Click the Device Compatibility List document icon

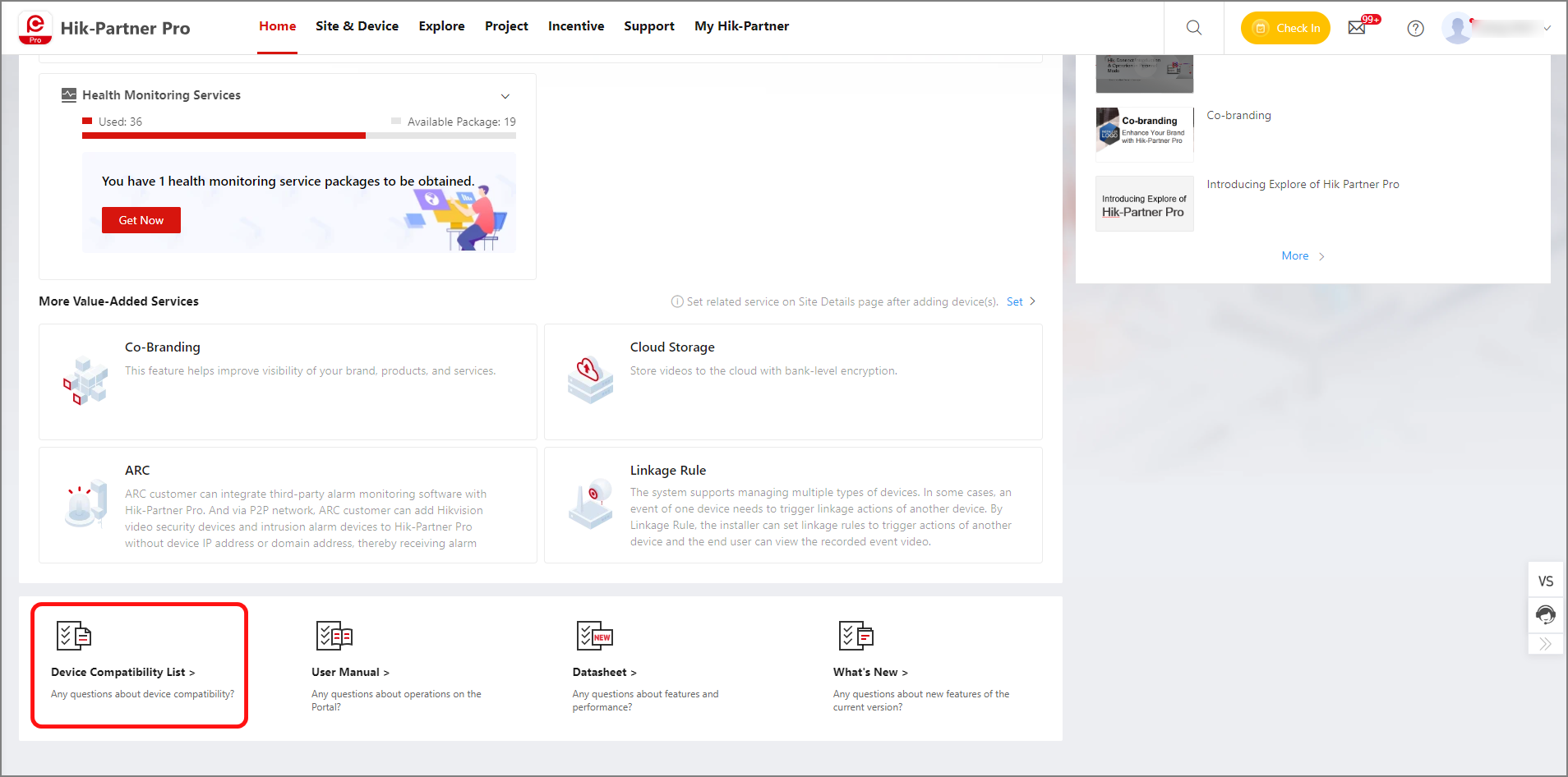(x=74, y=636)
